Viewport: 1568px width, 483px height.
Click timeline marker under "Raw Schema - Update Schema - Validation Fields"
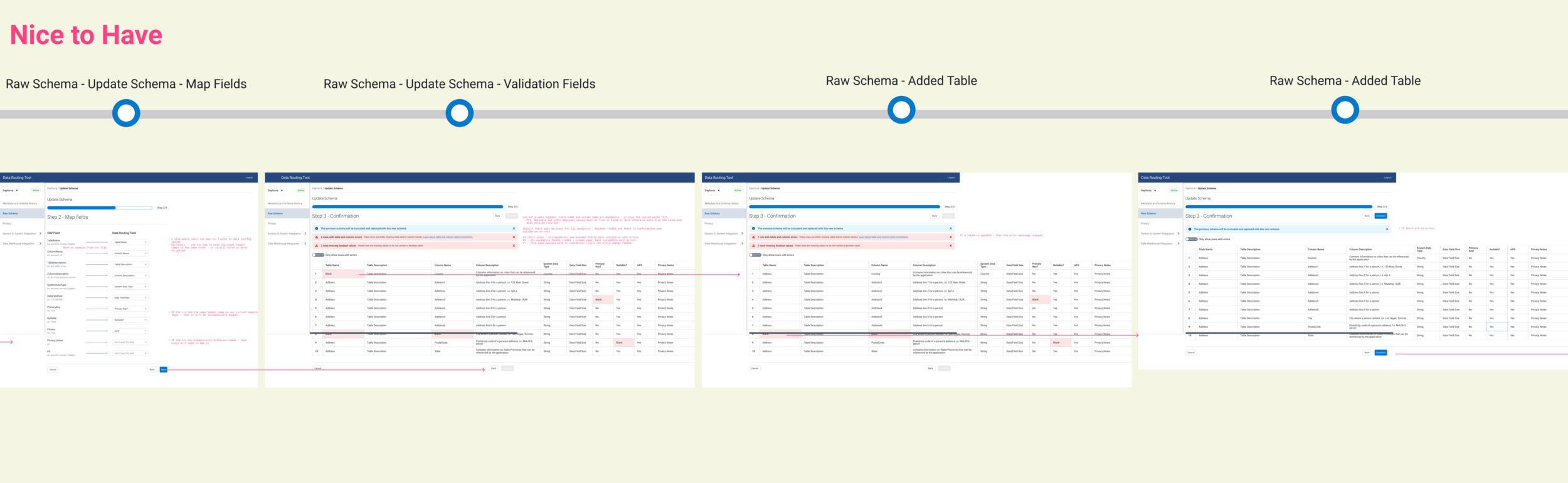(x=460, y=114)
